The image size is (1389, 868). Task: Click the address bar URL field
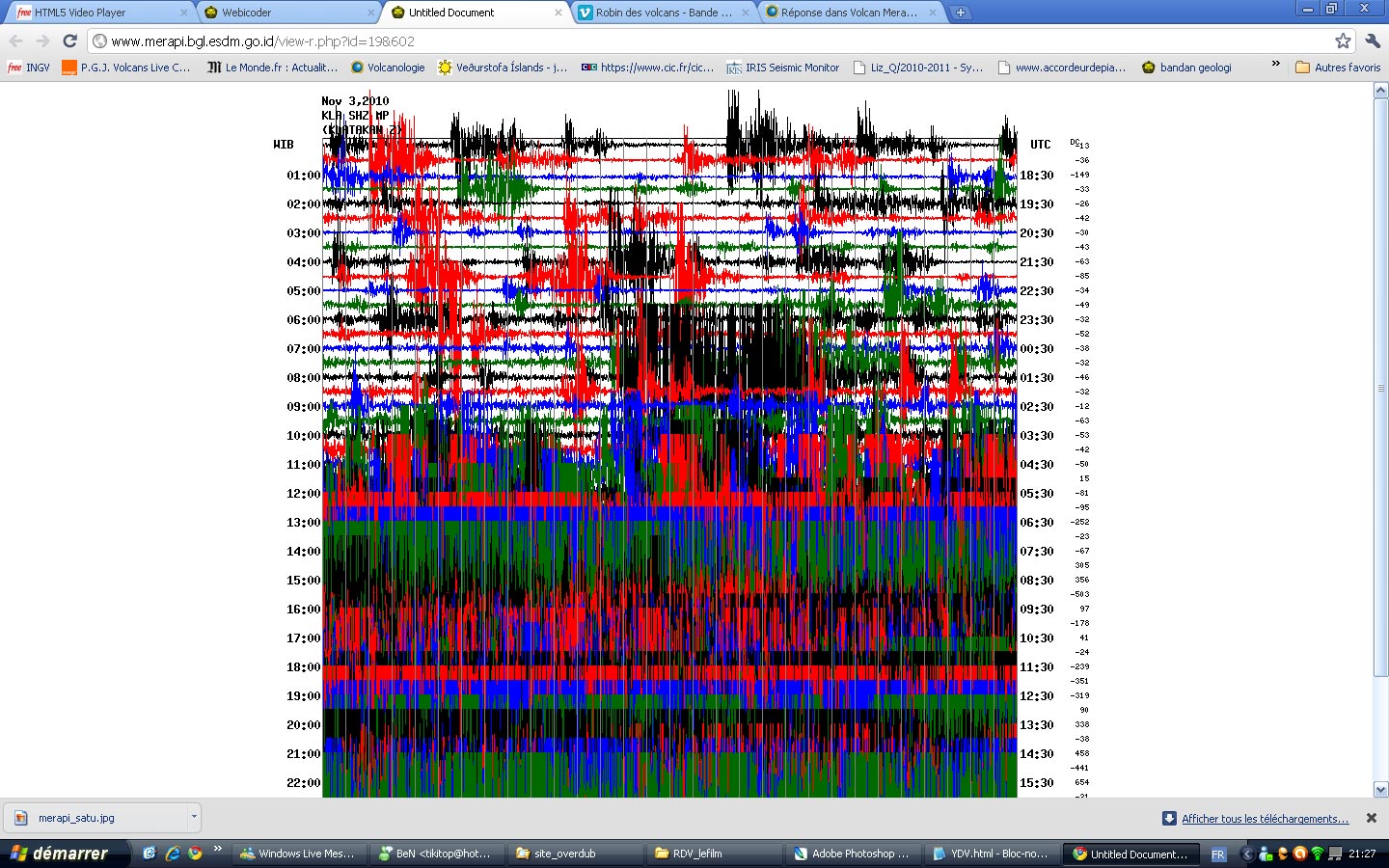(x=714, y=41)
